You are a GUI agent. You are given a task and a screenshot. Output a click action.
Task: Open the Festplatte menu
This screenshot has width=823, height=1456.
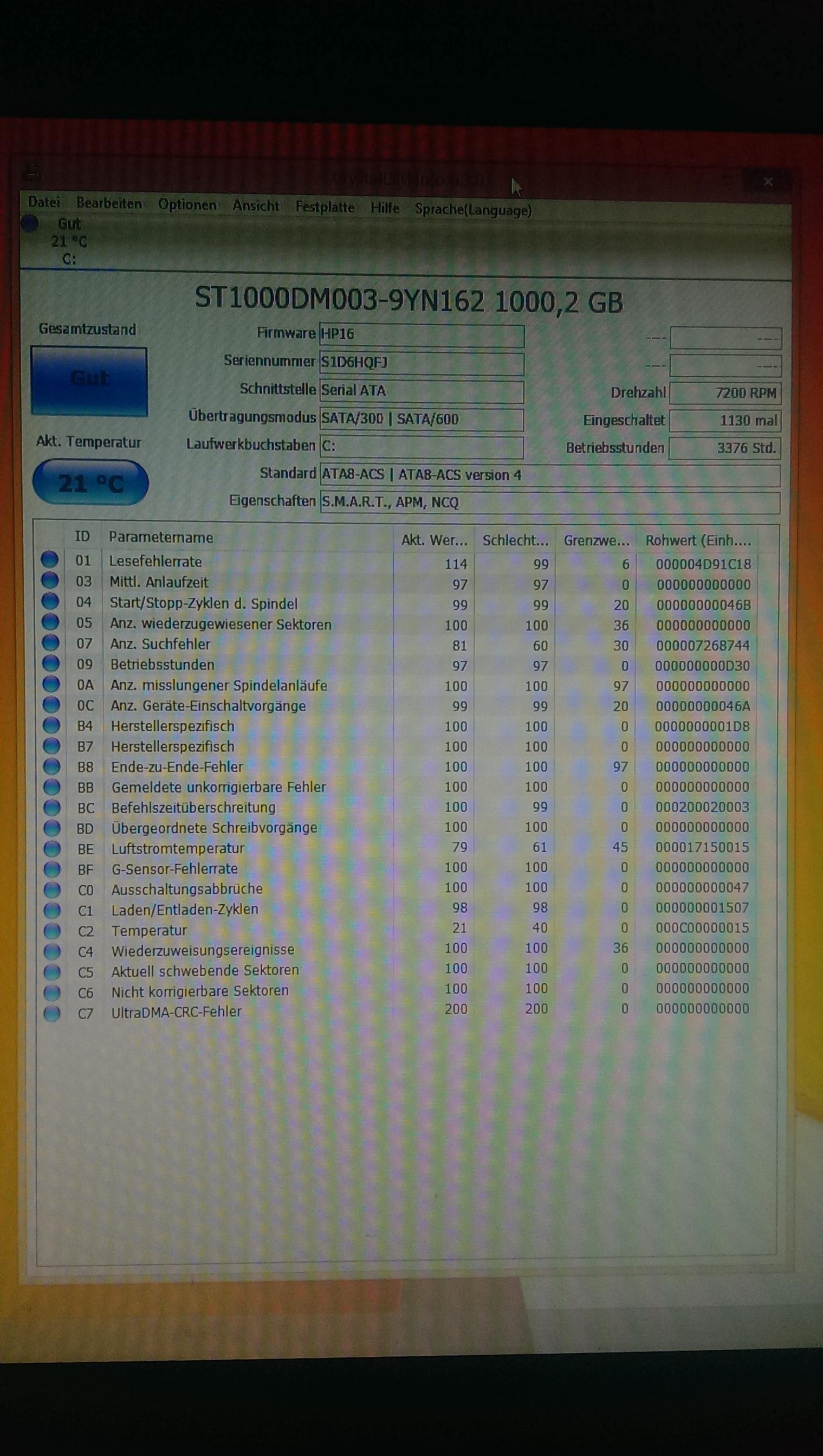point(325,207)
